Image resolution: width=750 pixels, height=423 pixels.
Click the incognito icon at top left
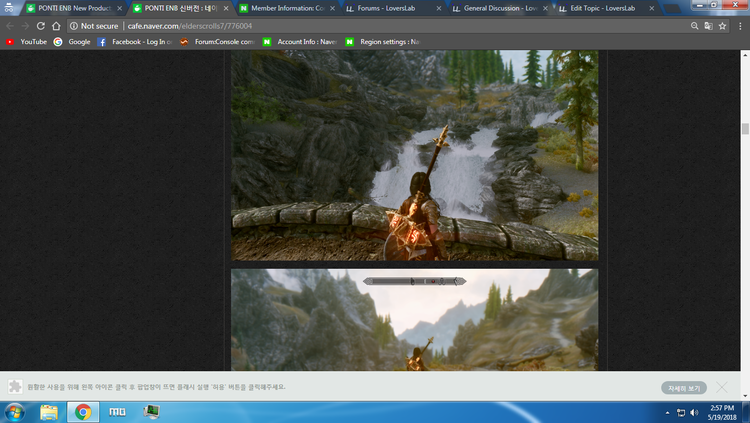pyautogui.click(x=9, y=7)
